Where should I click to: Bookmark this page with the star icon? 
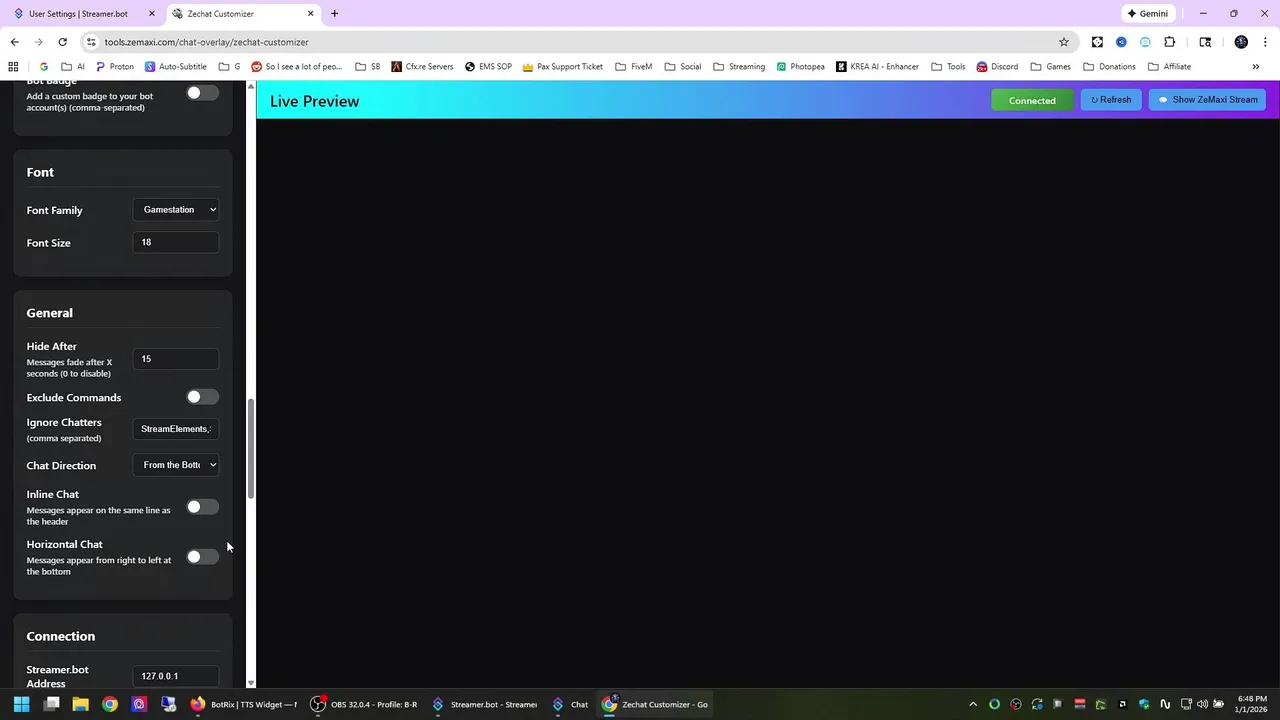point(1064,42)
